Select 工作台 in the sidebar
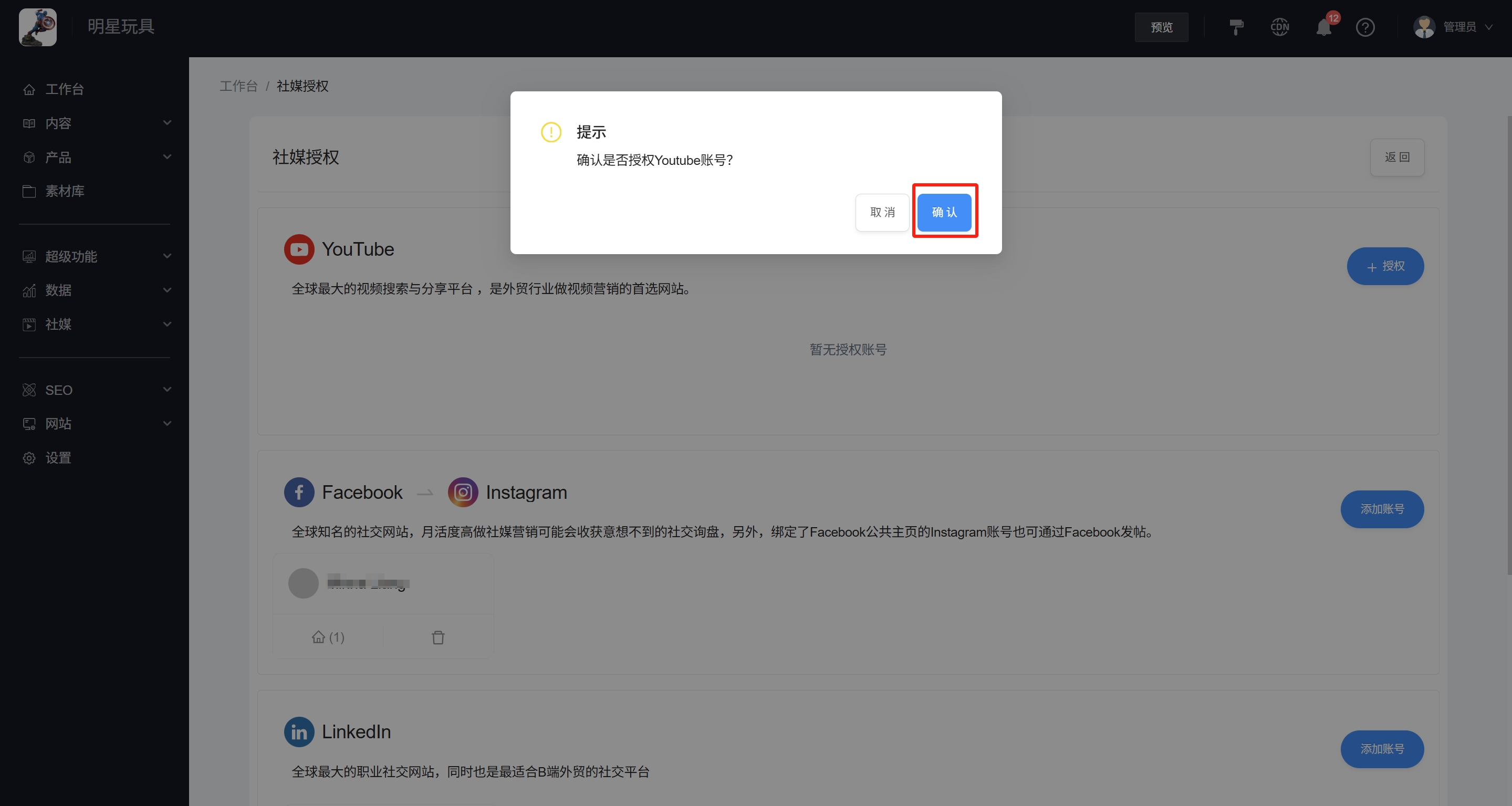 [65, 89]
